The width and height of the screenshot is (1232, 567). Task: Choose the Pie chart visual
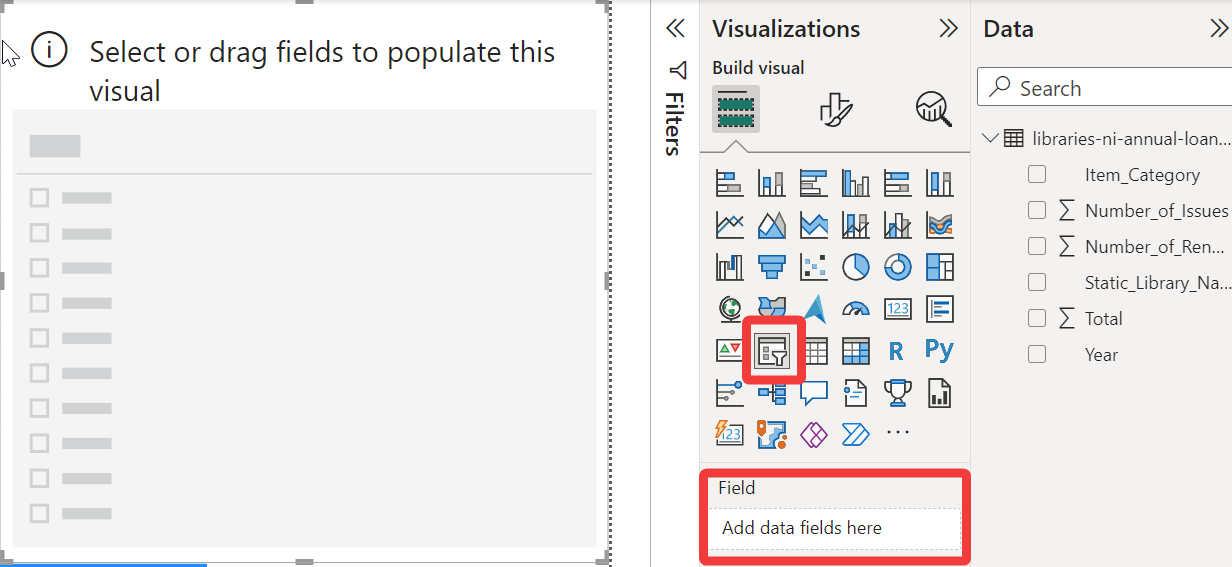coord(855,267)
